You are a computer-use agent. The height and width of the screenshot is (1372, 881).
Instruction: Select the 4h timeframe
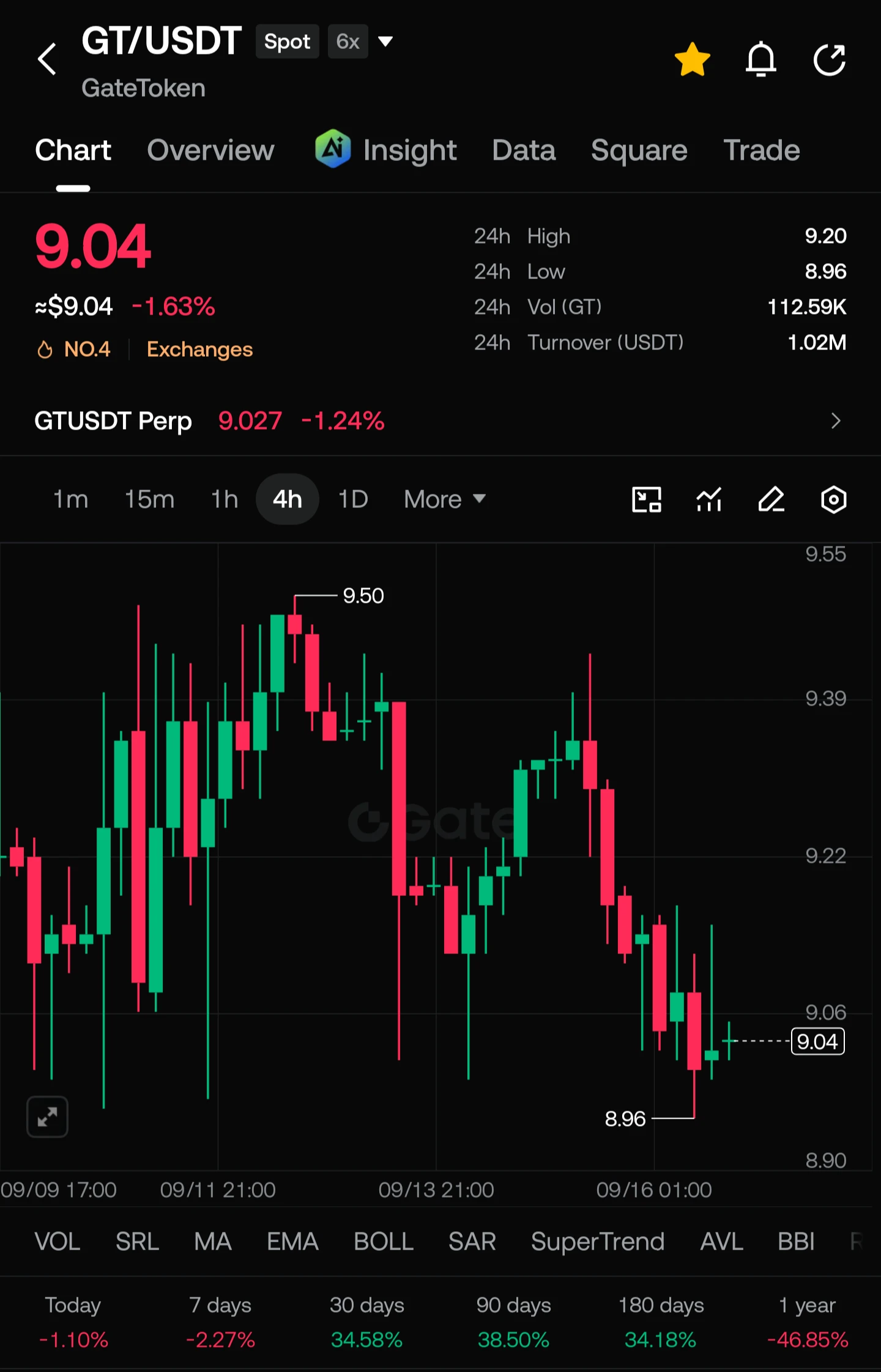click(288, 499)
